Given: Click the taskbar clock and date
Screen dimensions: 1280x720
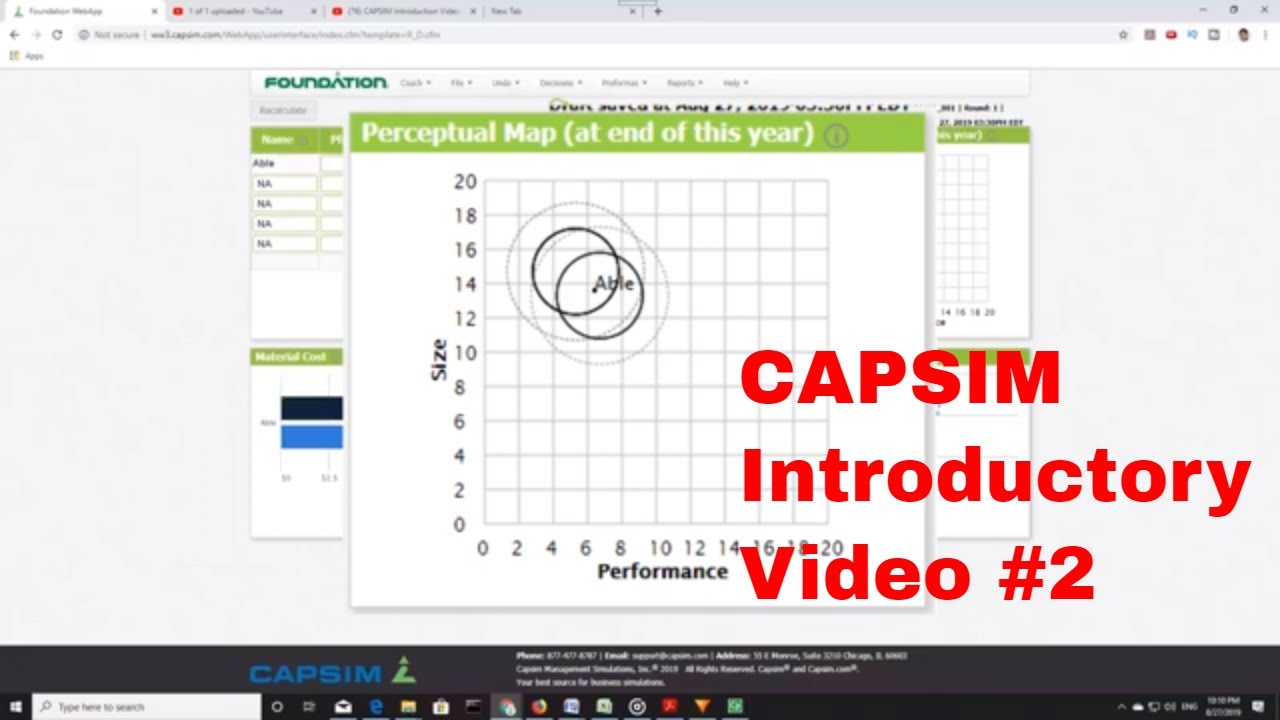Looking at the screenshot, I should (x=1221, y=707).
